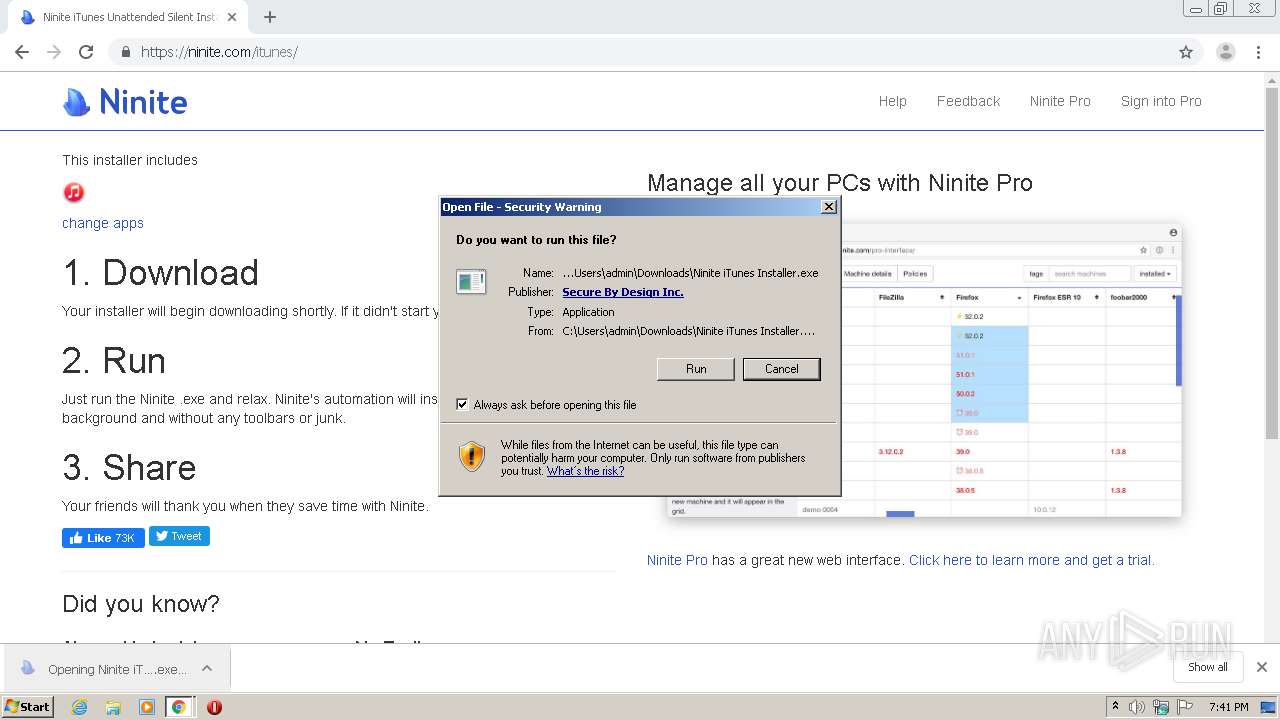Close the Open File Security Warning dialog

coord(828,207)
